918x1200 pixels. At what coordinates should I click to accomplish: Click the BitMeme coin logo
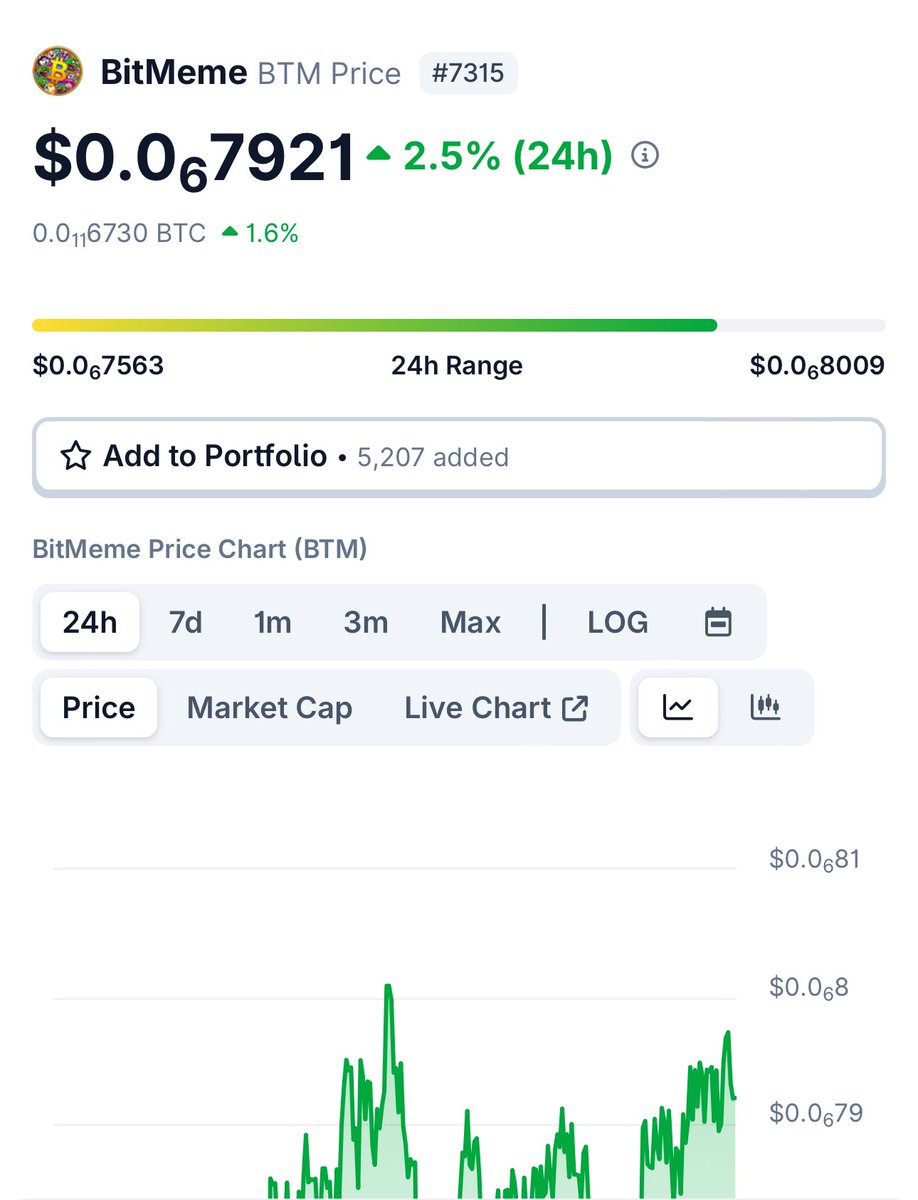[57, 72]
